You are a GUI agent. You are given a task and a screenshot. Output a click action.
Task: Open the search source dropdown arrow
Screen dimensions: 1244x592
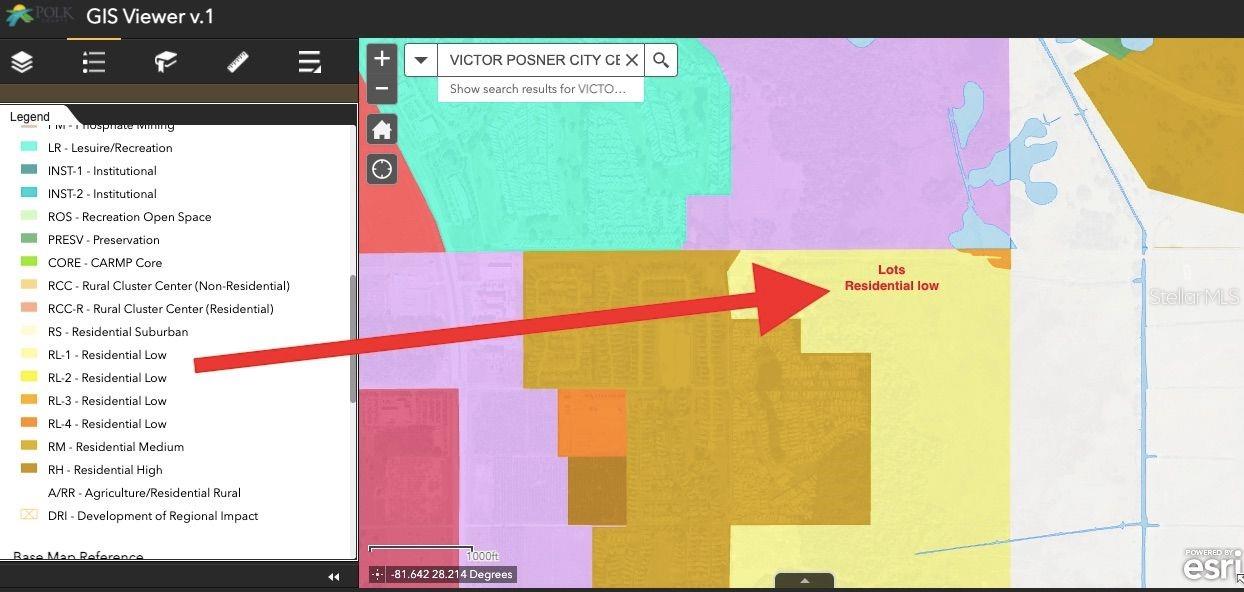[421, 60]
